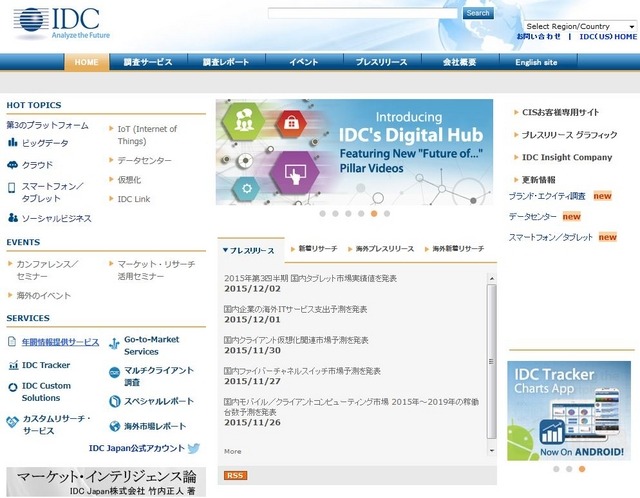The image size is (640, 498).
Task: Click the IDC globe logo
Action: (31, 20)
